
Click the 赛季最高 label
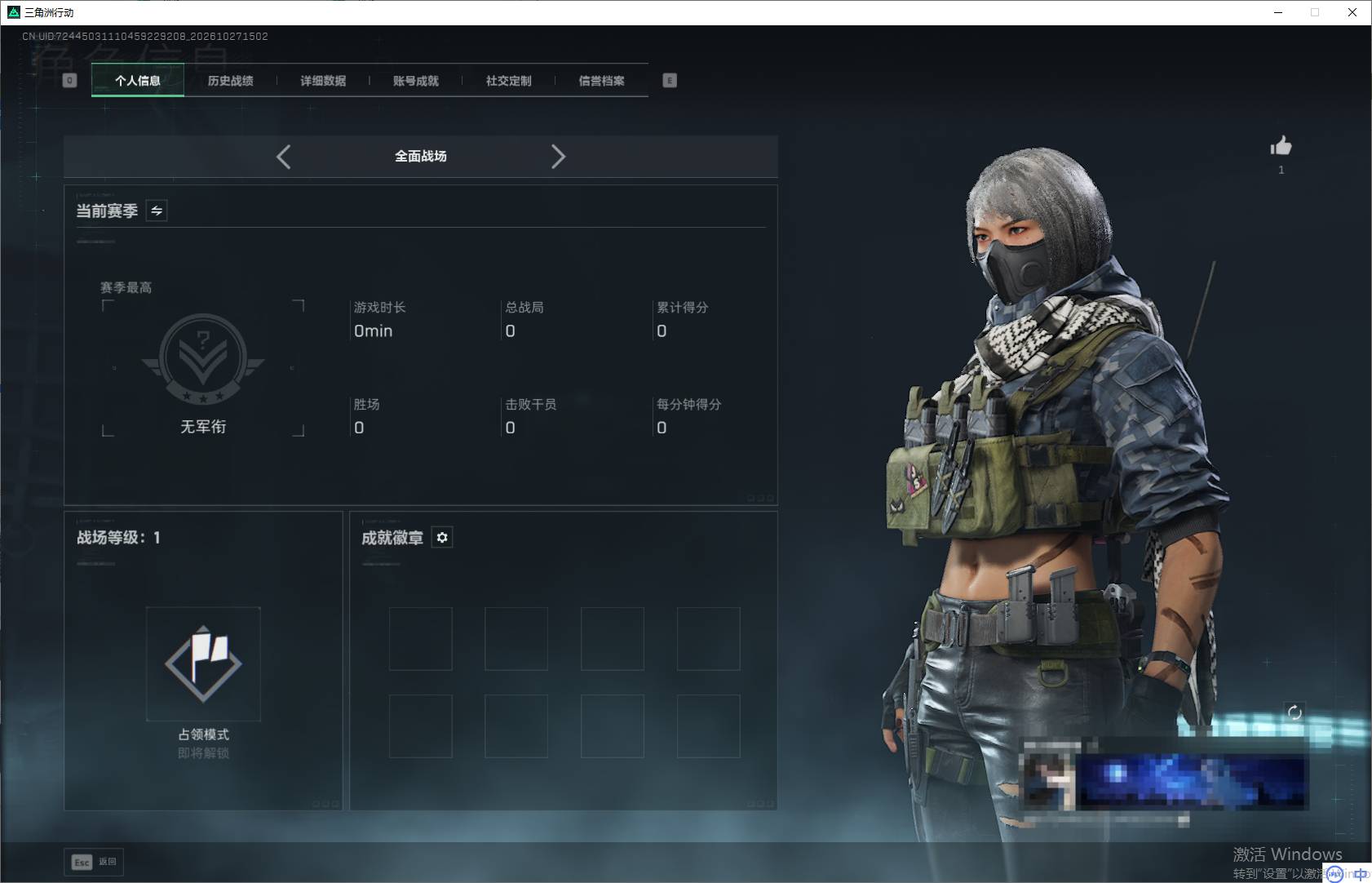126,288
